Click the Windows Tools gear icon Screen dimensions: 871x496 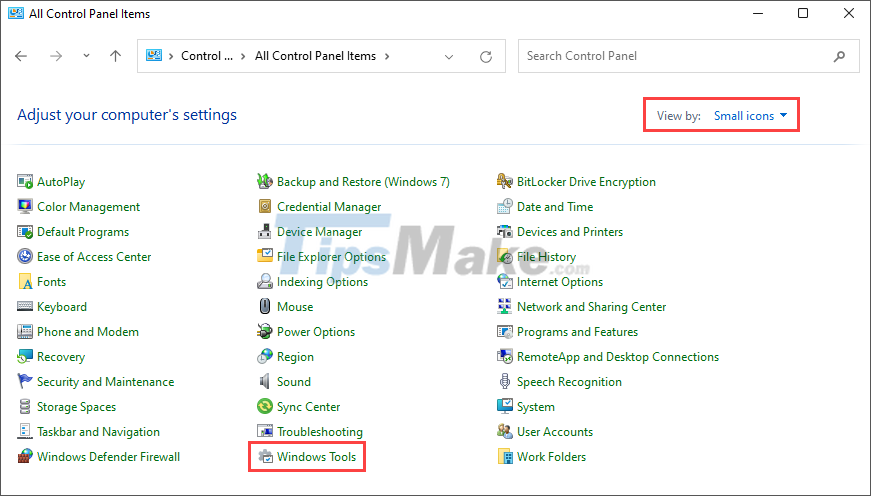266,457
